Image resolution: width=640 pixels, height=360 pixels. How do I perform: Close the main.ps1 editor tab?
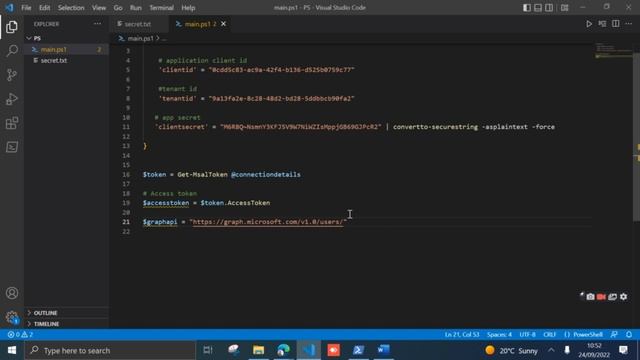tap(223, 24)
